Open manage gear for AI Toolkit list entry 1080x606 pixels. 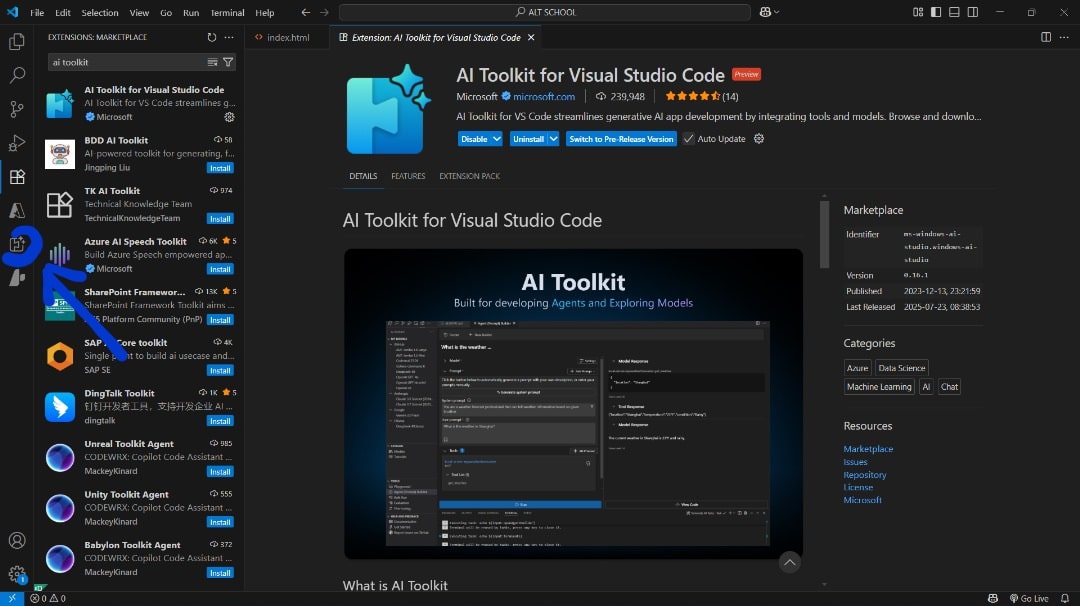(x=229, y=117)
